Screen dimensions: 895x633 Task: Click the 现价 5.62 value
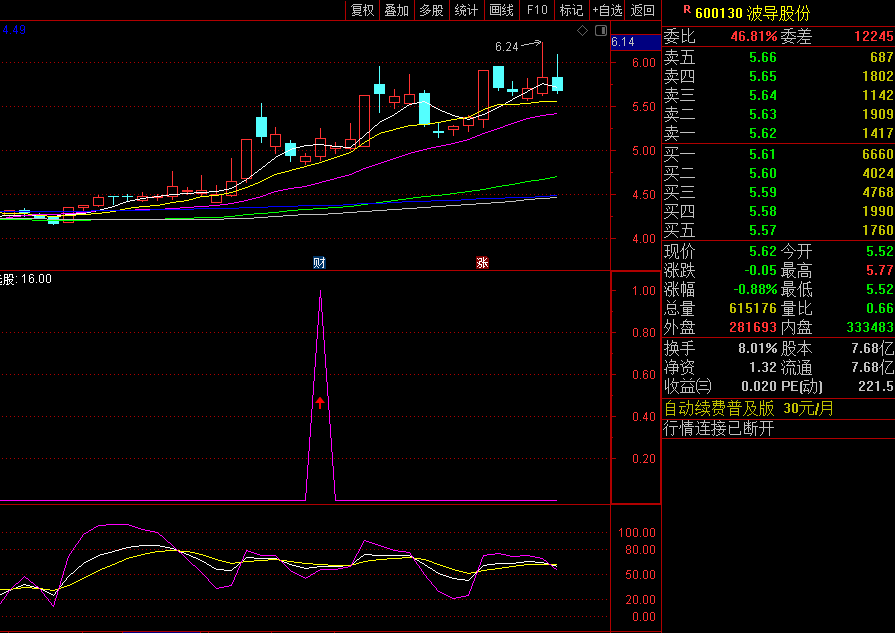point(763,251)
